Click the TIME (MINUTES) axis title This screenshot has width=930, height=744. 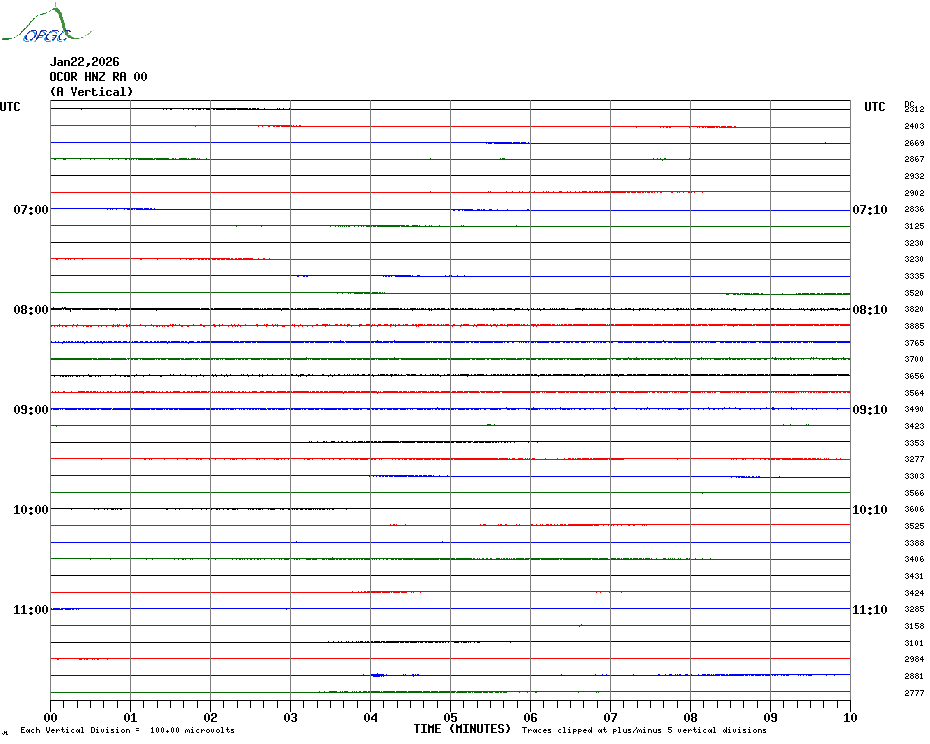pos(462,729)
